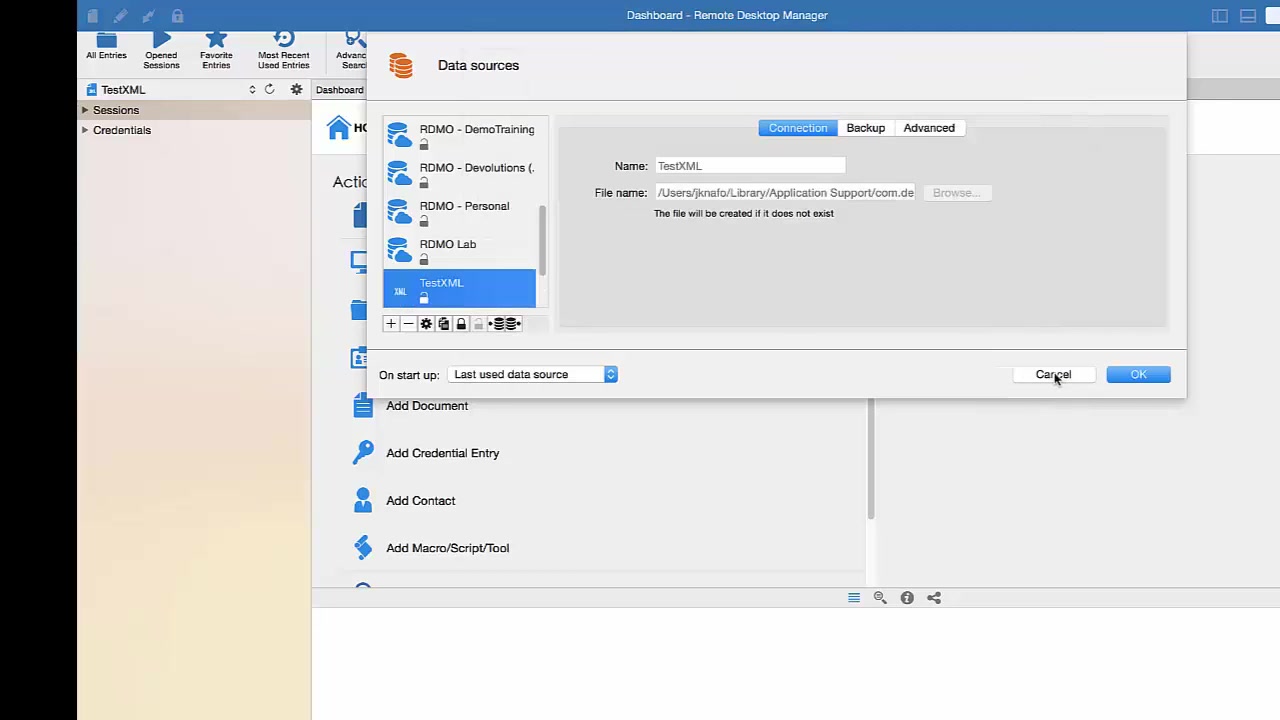Click the plus icon to add a data source
The height and width of the screenshot is (720, 1280).
pos(391,323)
